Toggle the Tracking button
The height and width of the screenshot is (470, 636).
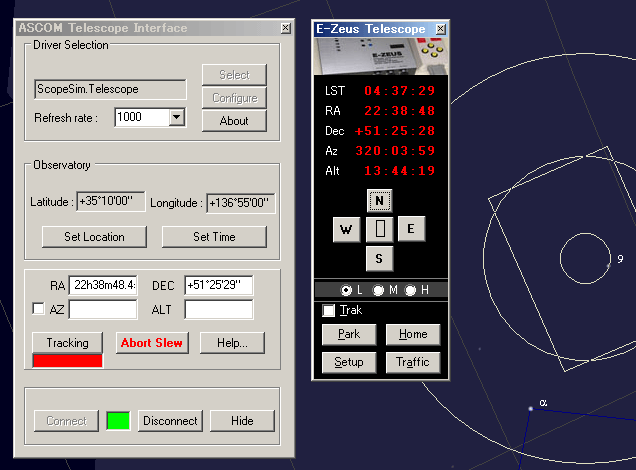(67, 343)
